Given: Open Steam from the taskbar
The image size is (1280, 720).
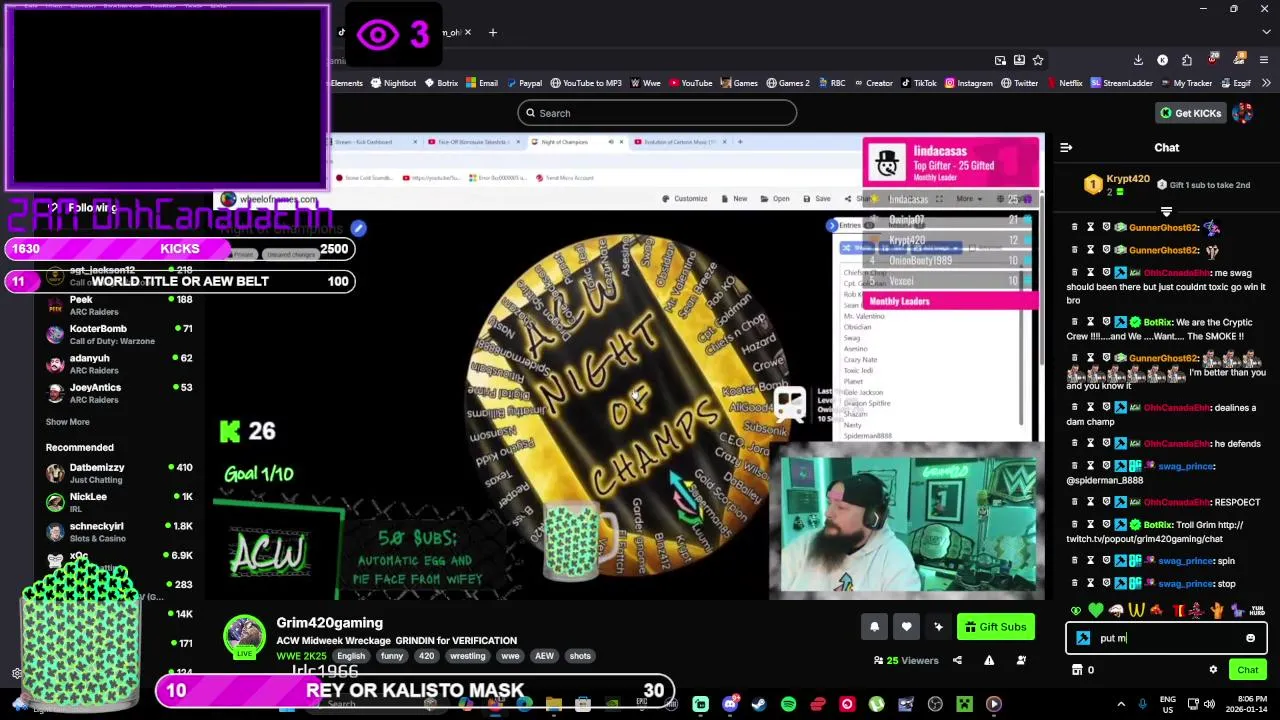Looking at the screenshot, I should (x=759, y=704).
